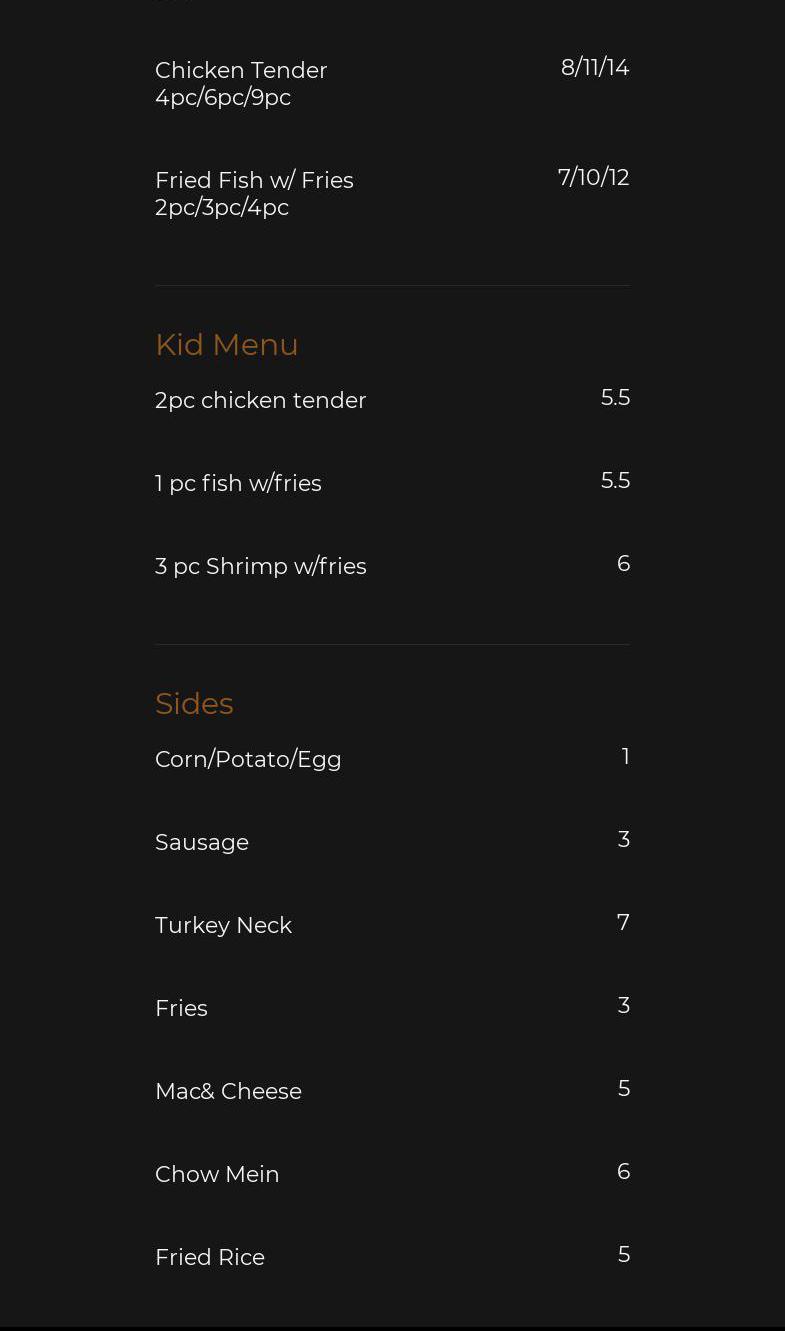Select the Corn/Potato/Egg side item
The width and height of the screenshot is (785, 1331).
click(248, 760)
